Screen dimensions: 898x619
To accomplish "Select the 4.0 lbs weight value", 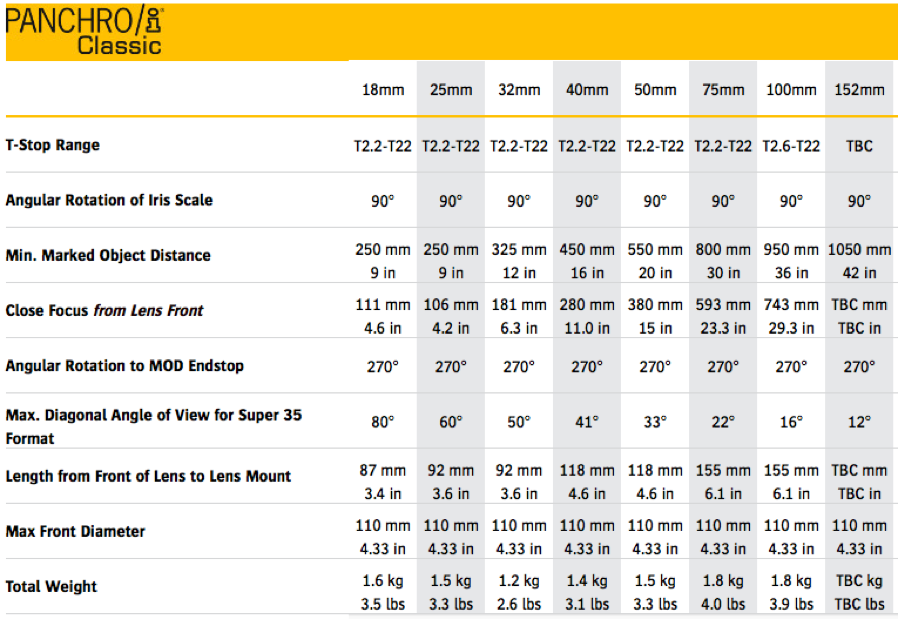I will [x=723, y=605].
